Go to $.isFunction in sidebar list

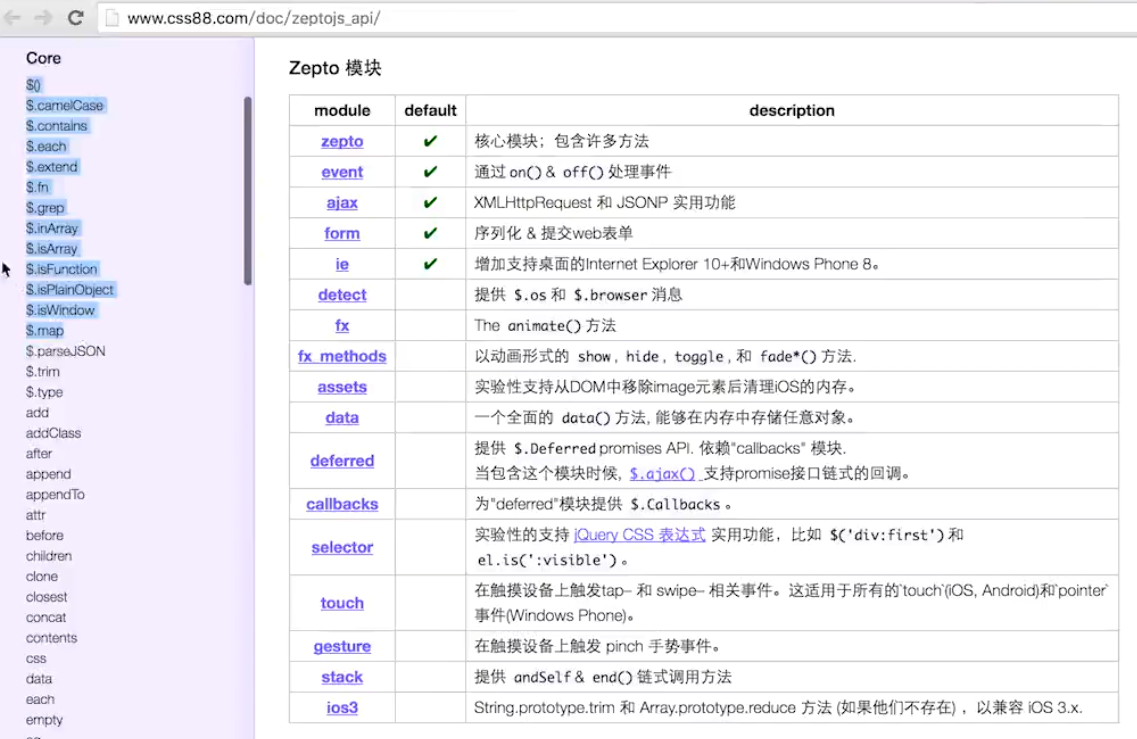coord(62,269)
